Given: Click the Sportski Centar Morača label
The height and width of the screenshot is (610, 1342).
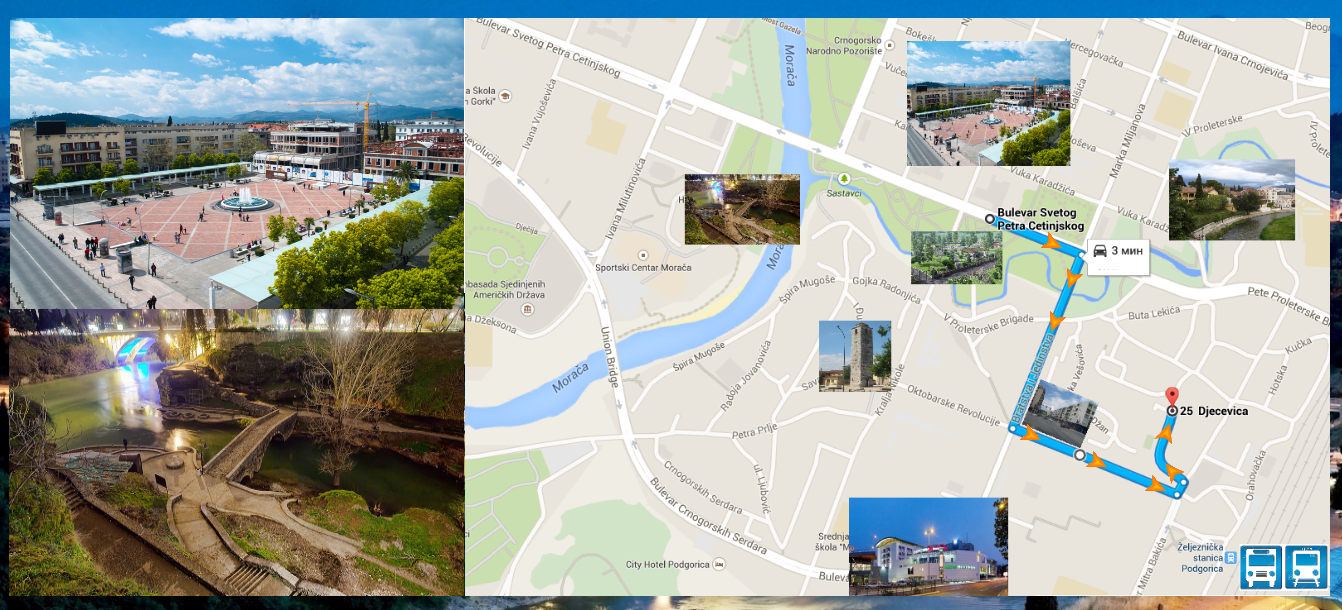Looking at the screenshot, I should click(643, 268).
